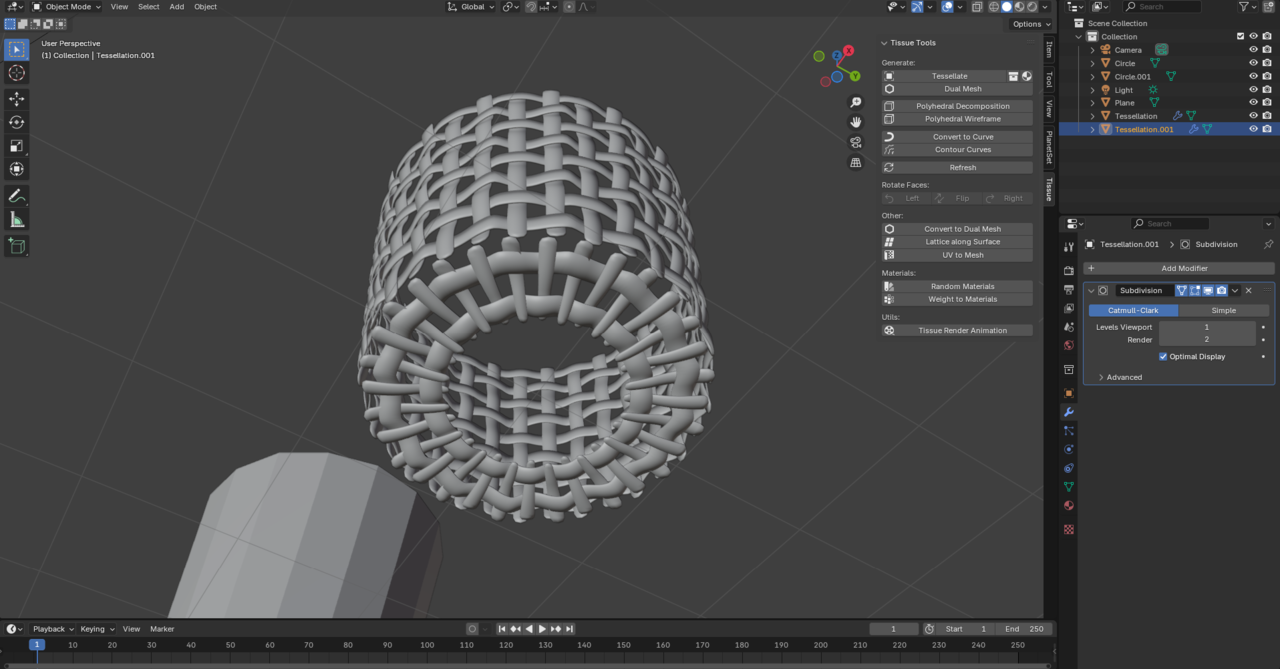Open the Tissue sidebar tab

point(1049,188)
